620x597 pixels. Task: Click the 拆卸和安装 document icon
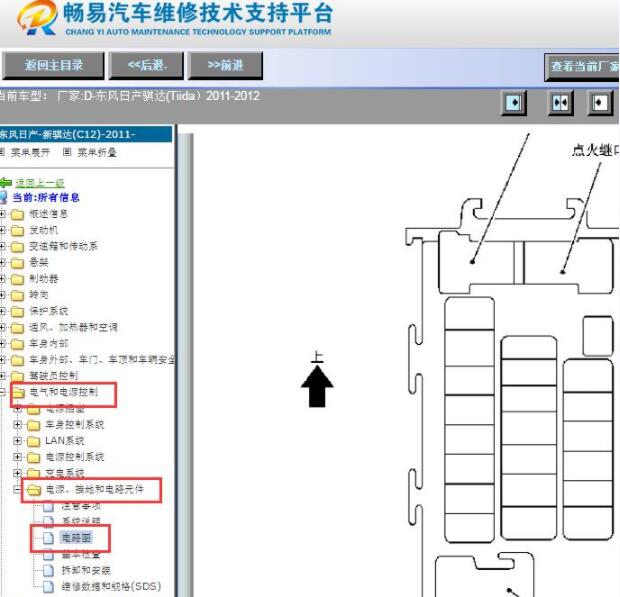[48, 571]
